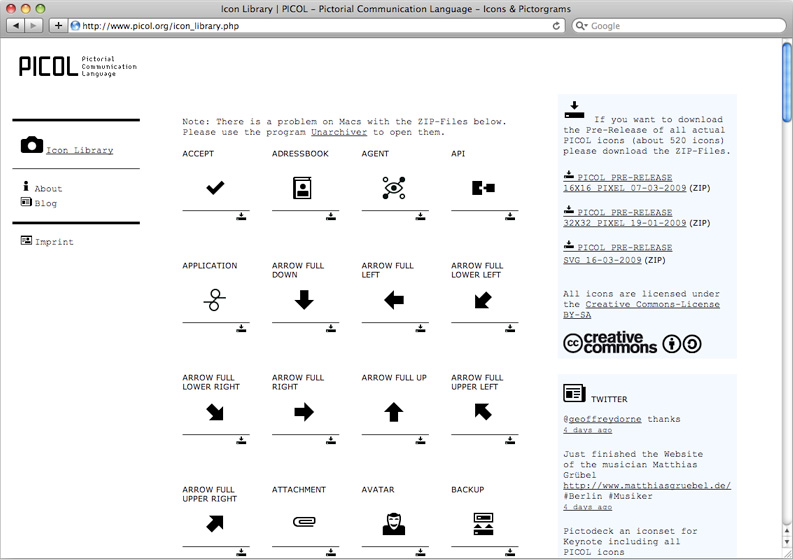
Task: Click the Attachment paperclip icon
Action: coord(304,521)
